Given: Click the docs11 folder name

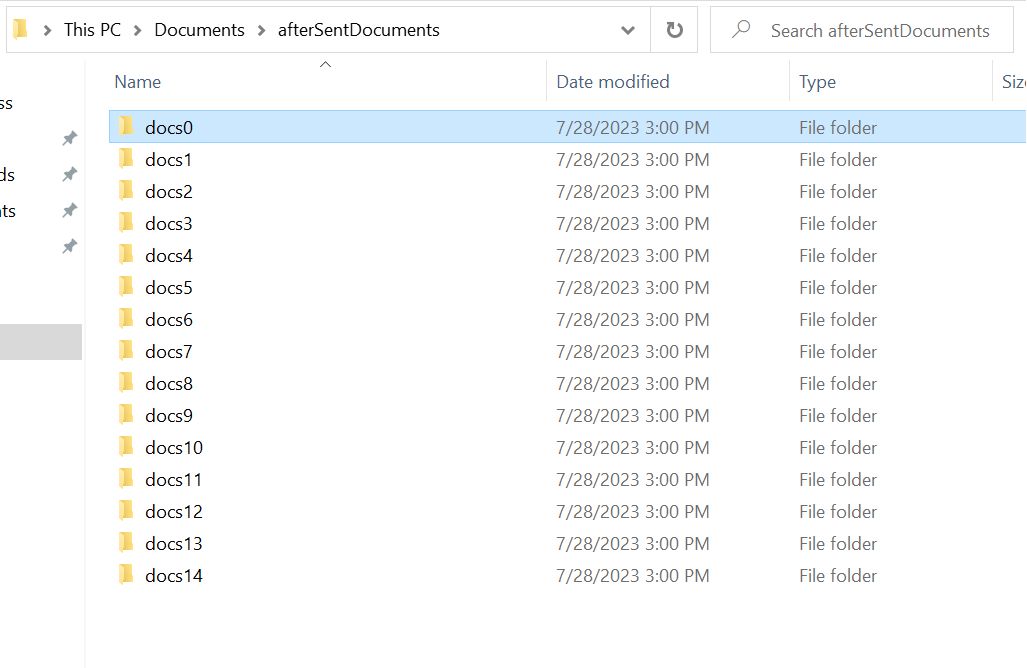Looking at the screenshot, I should point(174,480).
